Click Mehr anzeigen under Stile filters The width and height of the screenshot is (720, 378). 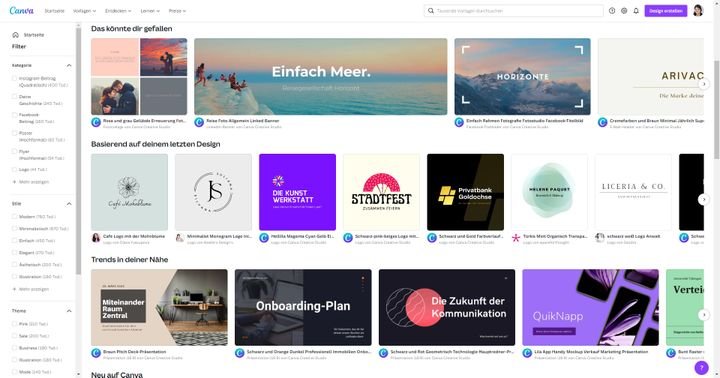34,289
